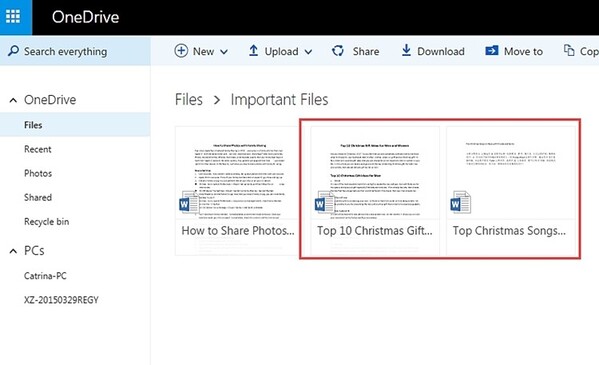Open the New dropdown arrow
Screen dimensions: 599x365
(x=224, y=52)
